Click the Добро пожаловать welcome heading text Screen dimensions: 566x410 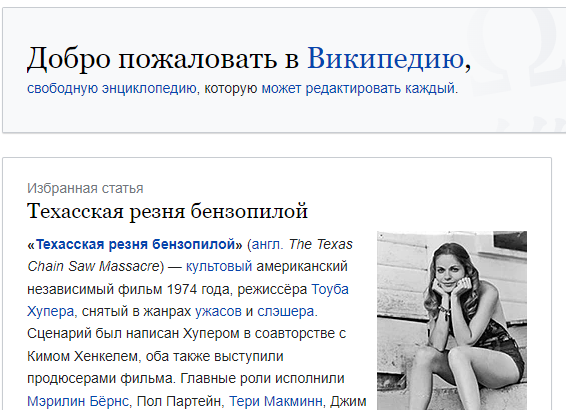[152, 58]
